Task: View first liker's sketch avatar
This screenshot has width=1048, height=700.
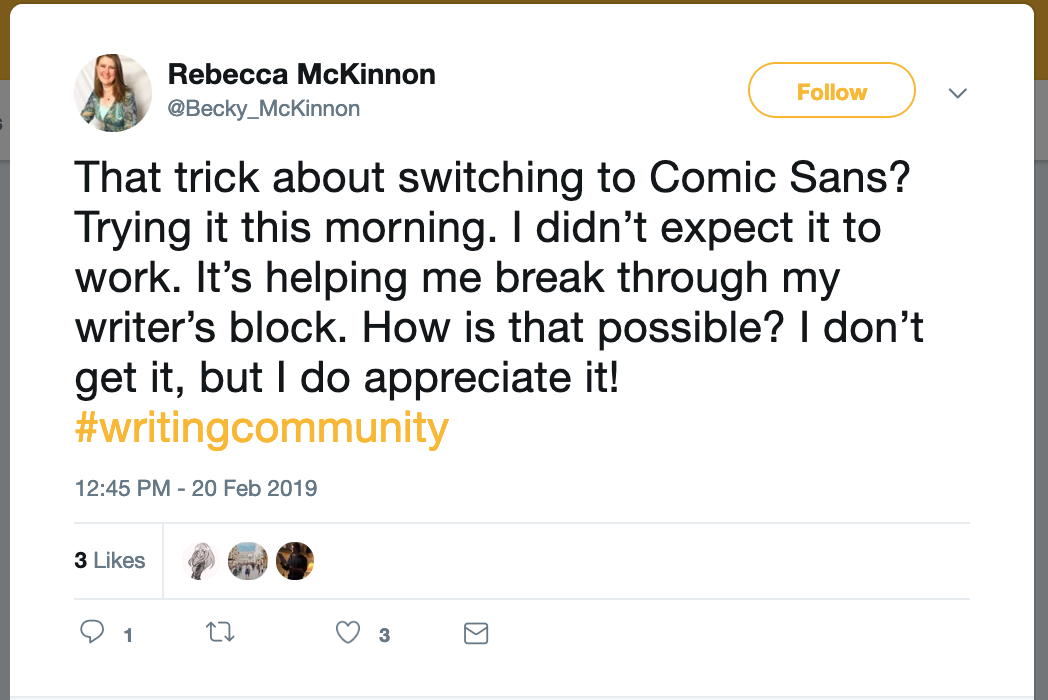Action: (203, 561)
